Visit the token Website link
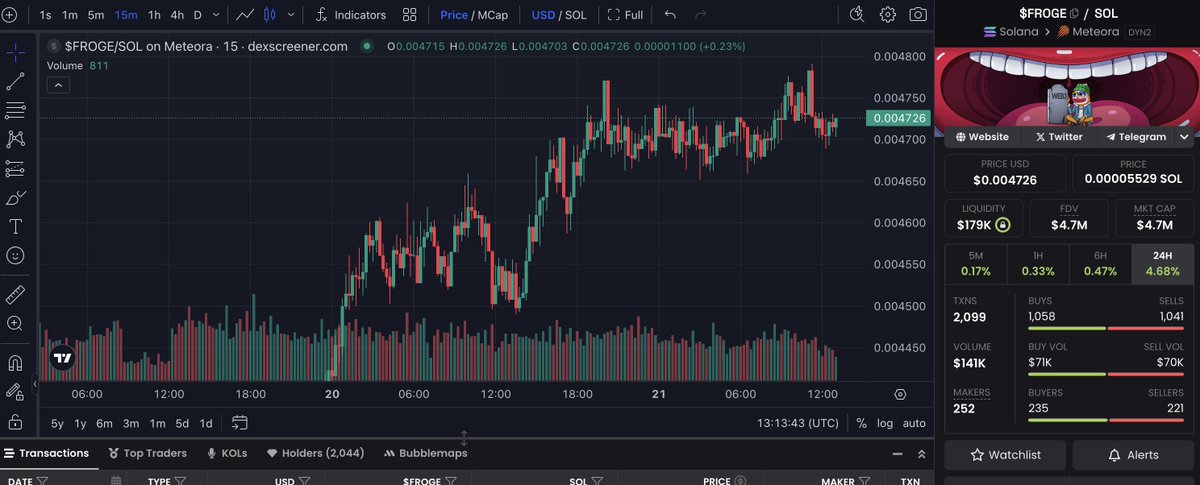 pyautogui.click(x=982, y=136)
